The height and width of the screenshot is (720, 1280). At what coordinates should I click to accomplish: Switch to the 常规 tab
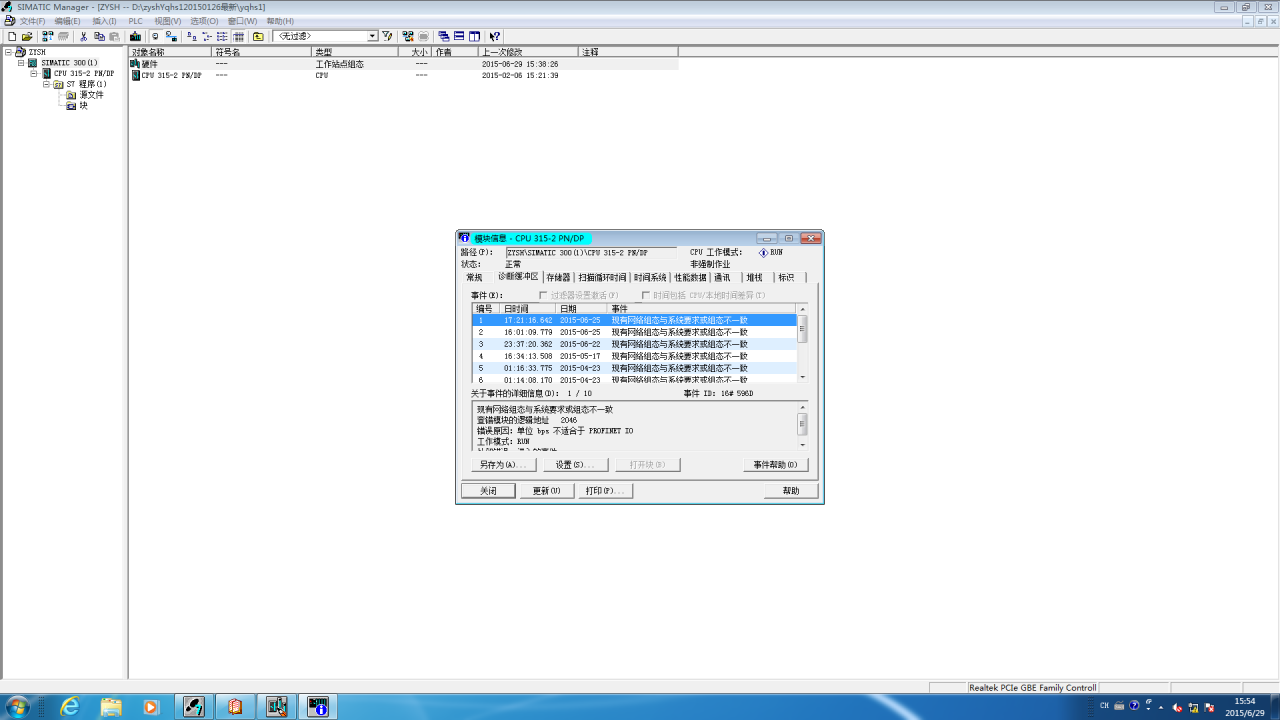point(474,278)
